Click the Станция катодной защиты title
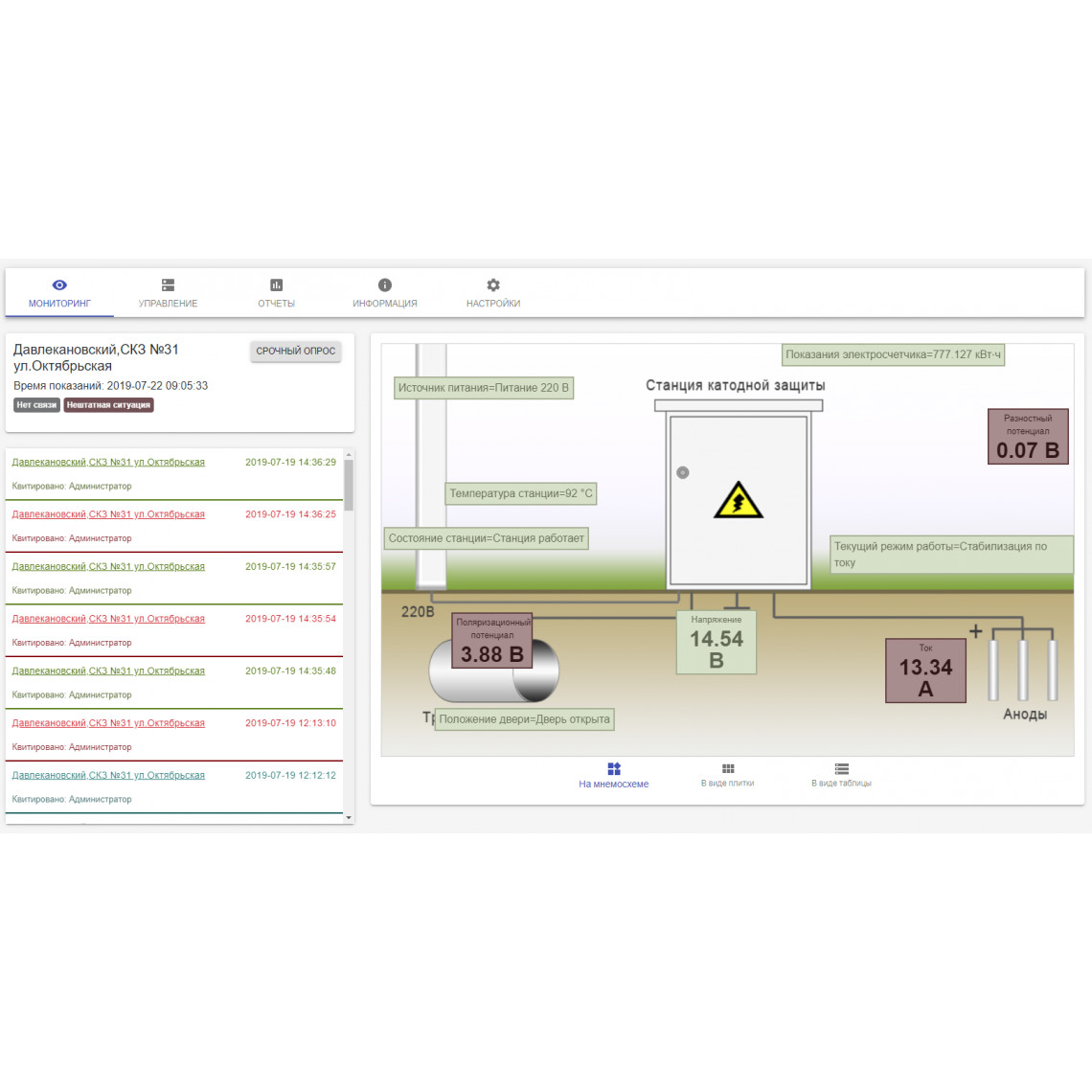 click(736, 386)
